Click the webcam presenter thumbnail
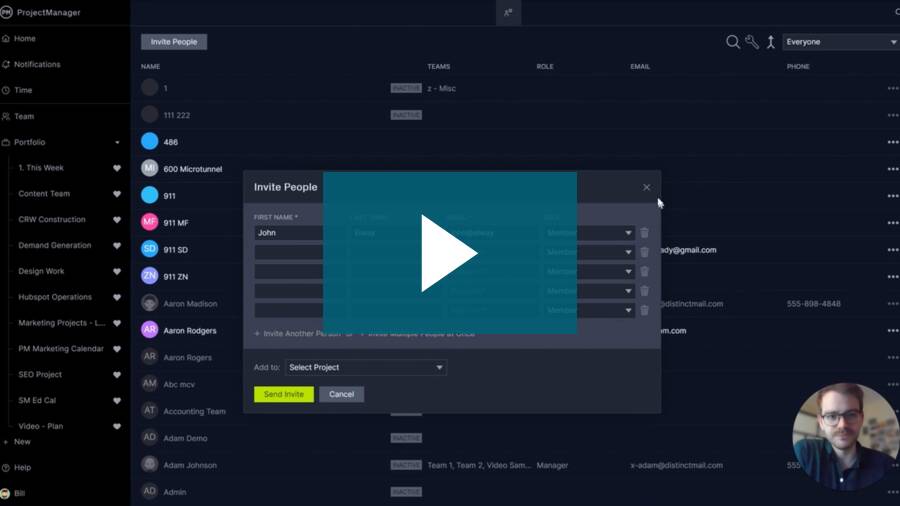Viewport: 900px width, 506px height. click(x=846, y=437)
